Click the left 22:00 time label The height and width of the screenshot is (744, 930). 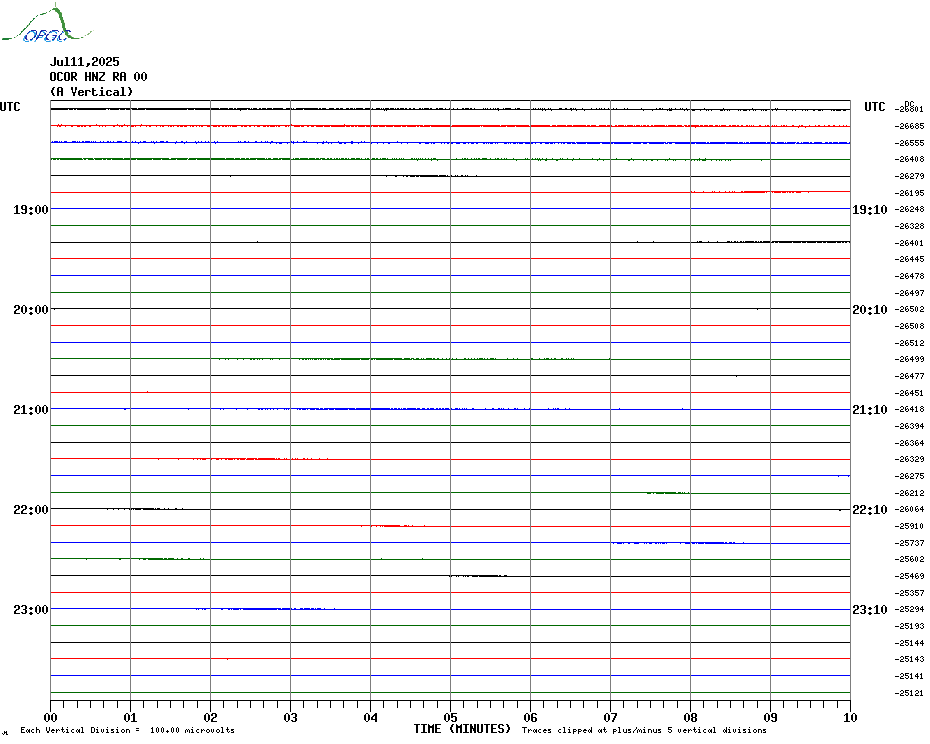tap(31, 510)
